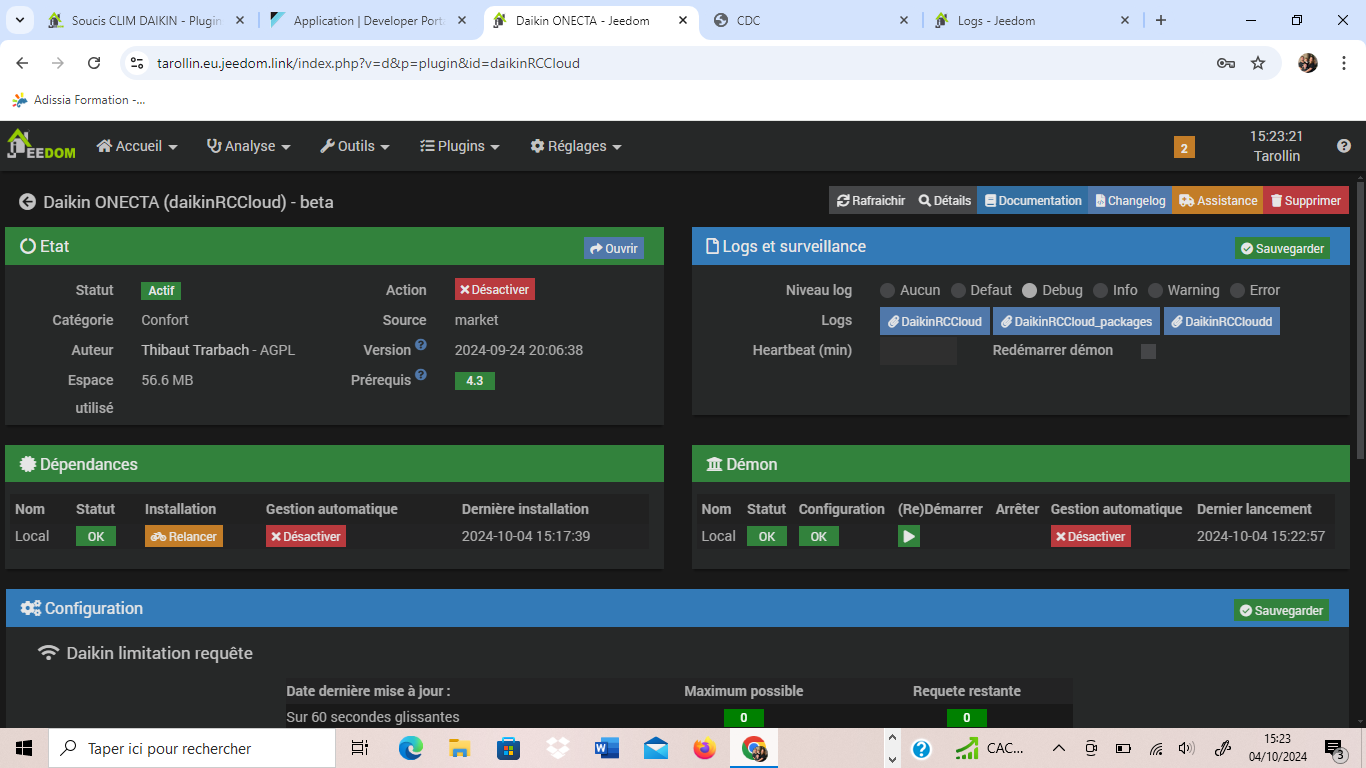1366x768 pixels.
Task: Open the Windows notification center icon
Action: pos(1334,748)
